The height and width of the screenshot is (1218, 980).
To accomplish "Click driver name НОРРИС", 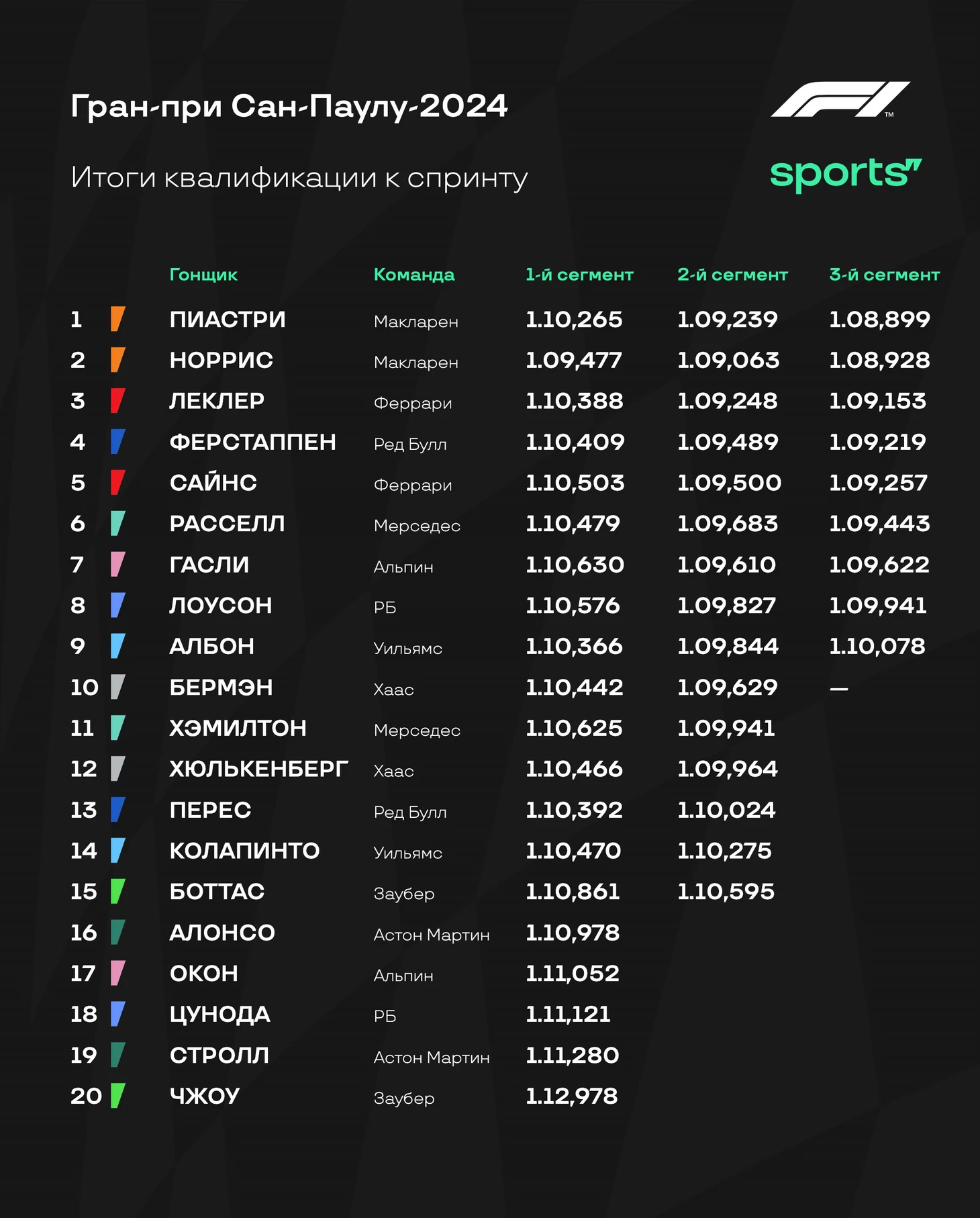I will point(221,361).
